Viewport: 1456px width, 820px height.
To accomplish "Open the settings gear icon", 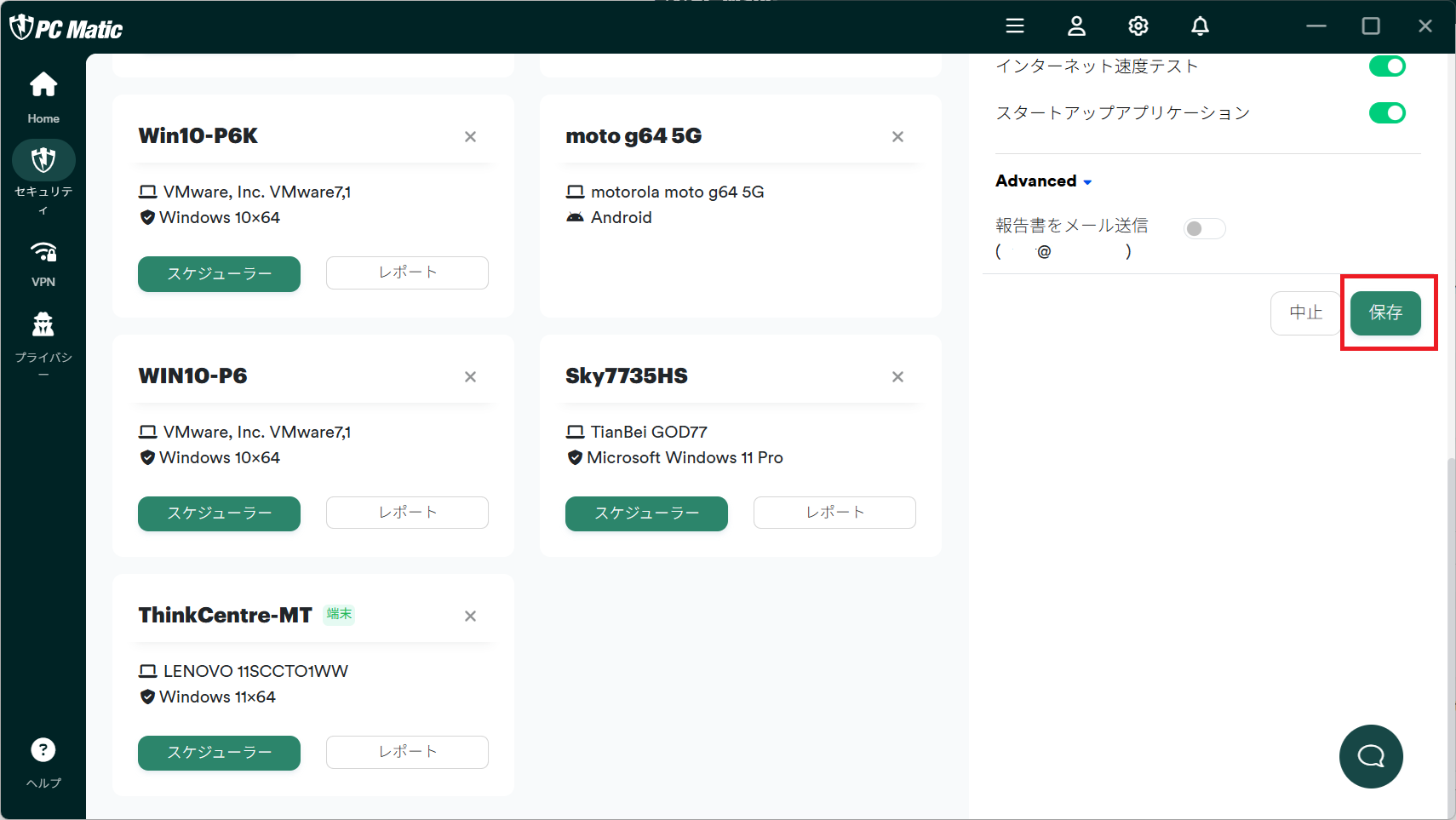I will tap(1138, 26).
